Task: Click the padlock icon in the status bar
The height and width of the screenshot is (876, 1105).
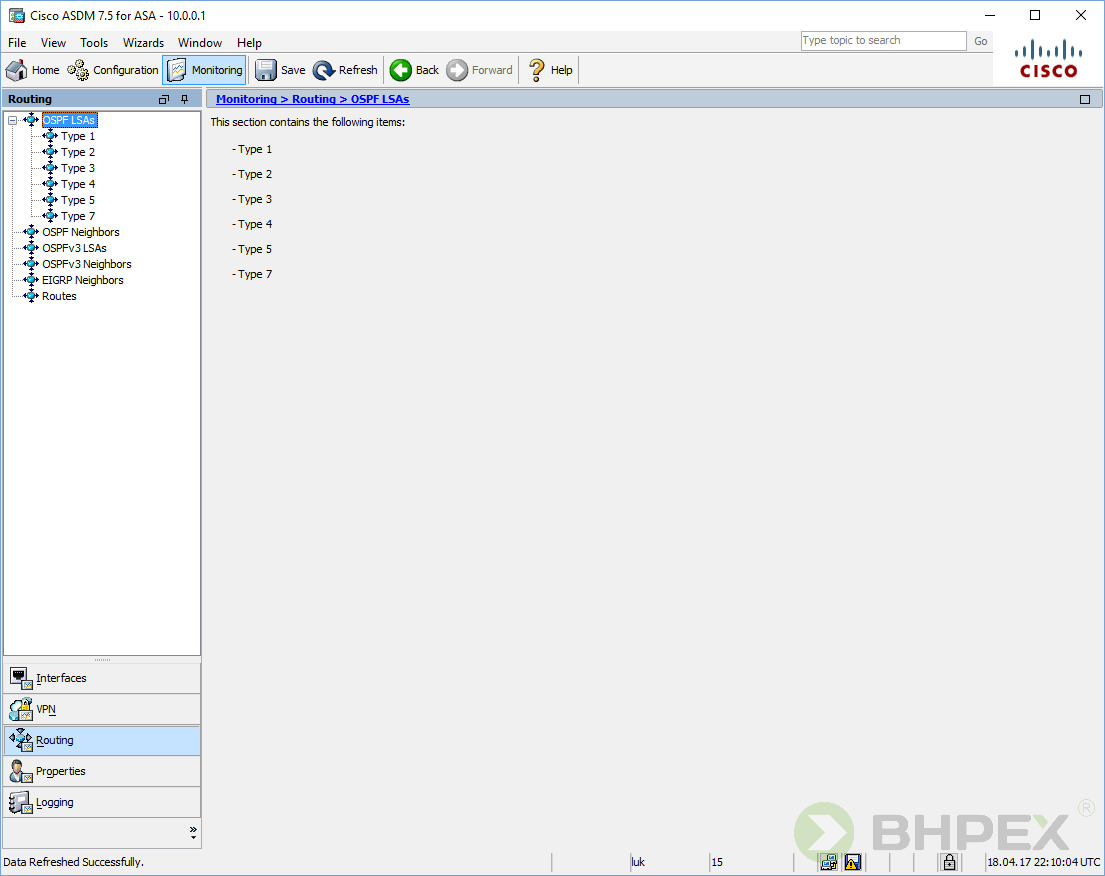Action: [x=949, y=862]
